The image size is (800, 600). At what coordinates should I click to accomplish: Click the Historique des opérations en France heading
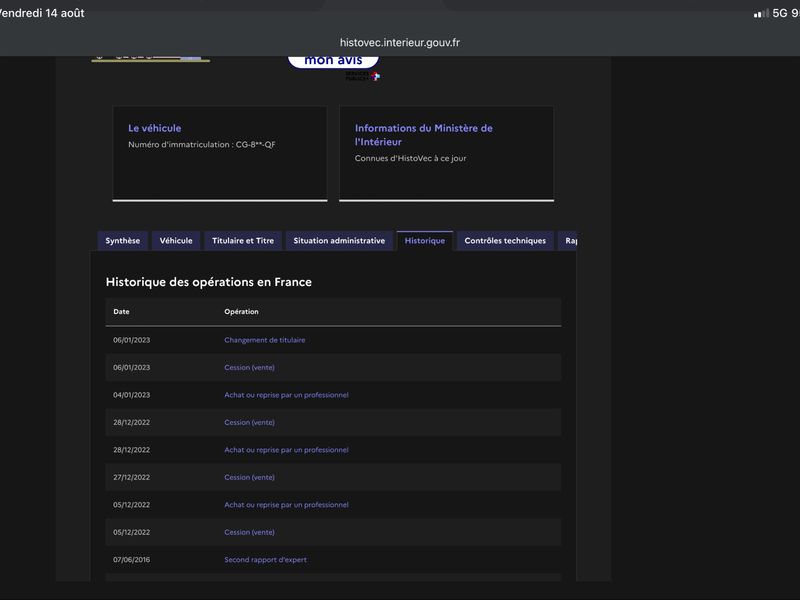point(209,282)
